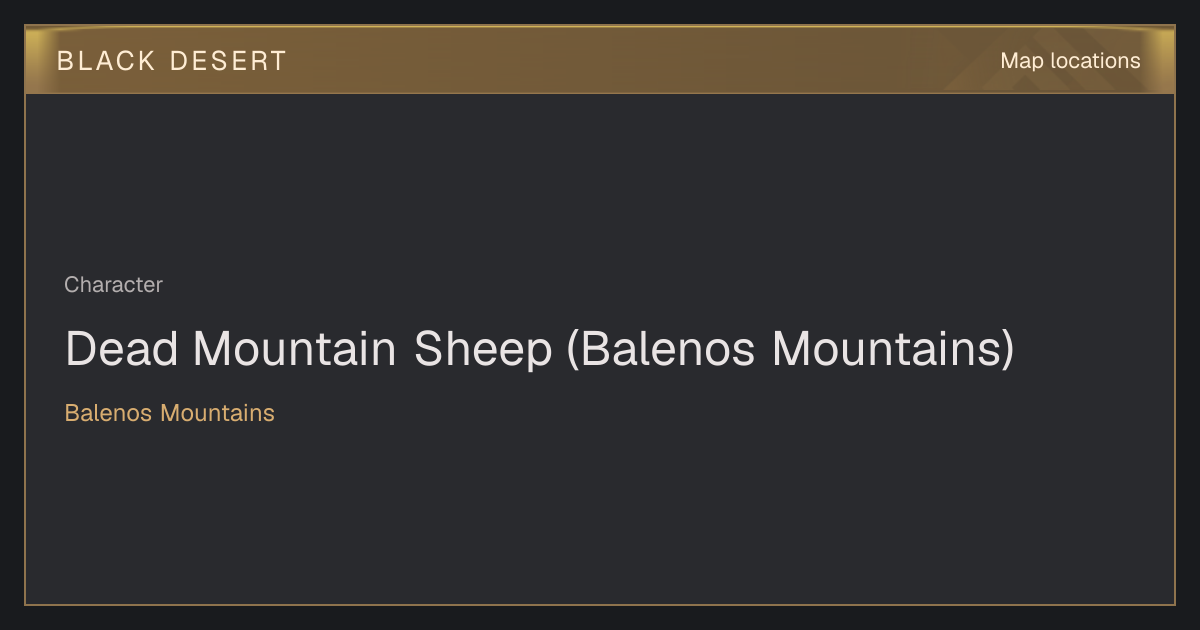Click the empty card area above Character
The image size is (1200, 630).
[x=600, y=180]
